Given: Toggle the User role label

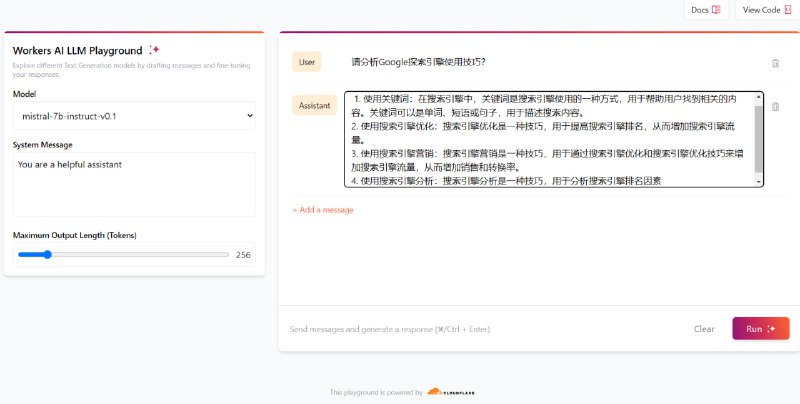Looking at the screenshot, I should 307,62.
